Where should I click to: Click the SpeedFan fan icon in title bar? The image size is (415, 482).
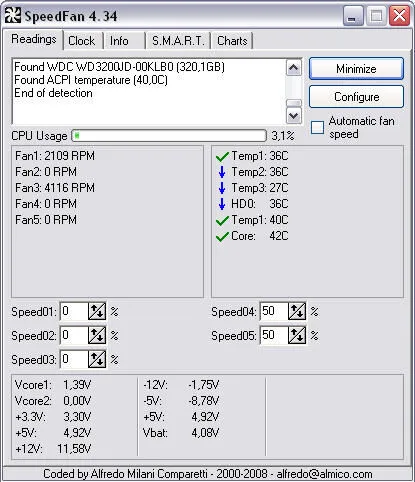coord(13,15)
